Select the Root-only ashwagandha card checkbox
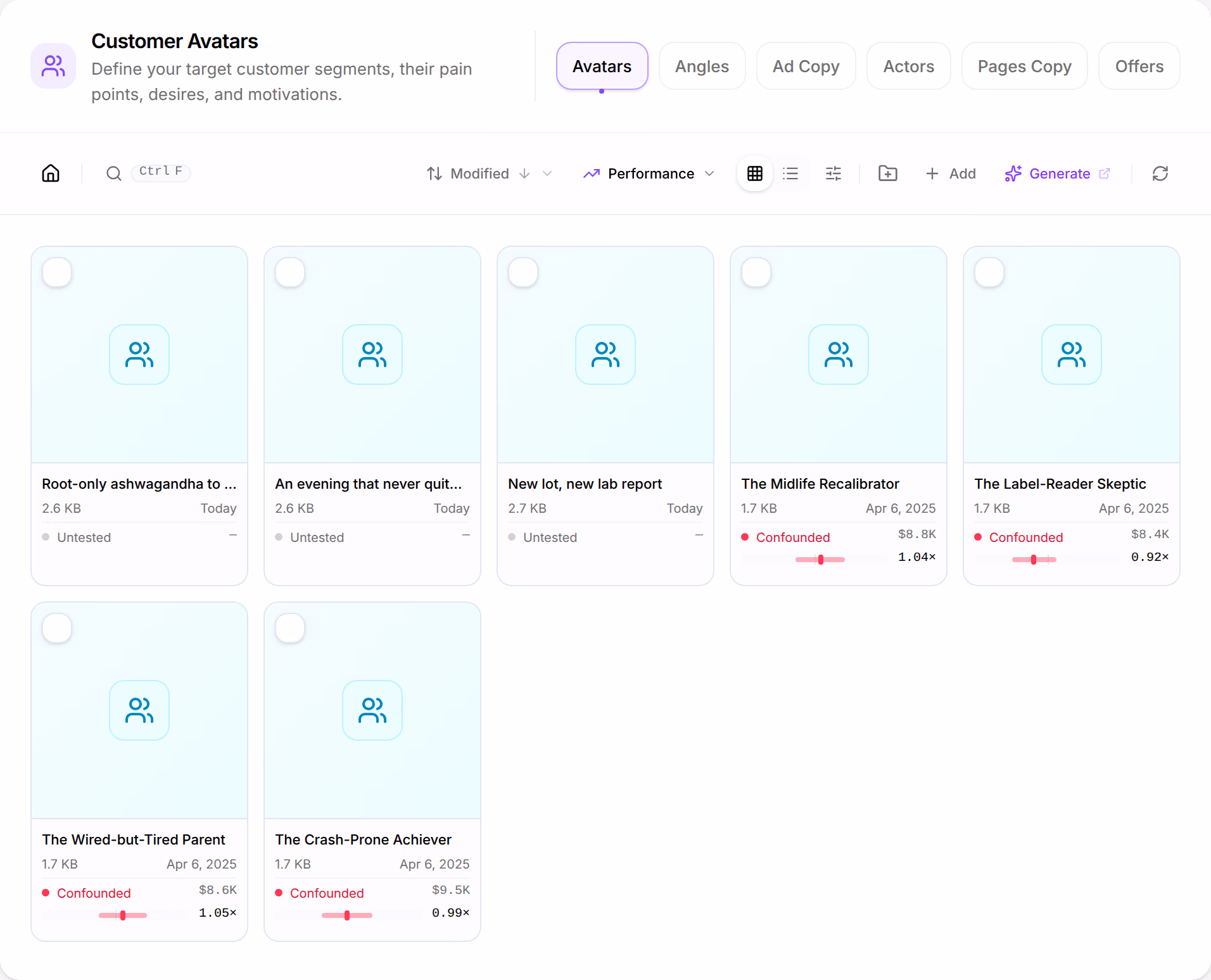The width and height of the screenshot is (1211, 980). click(x=57, y=273)
